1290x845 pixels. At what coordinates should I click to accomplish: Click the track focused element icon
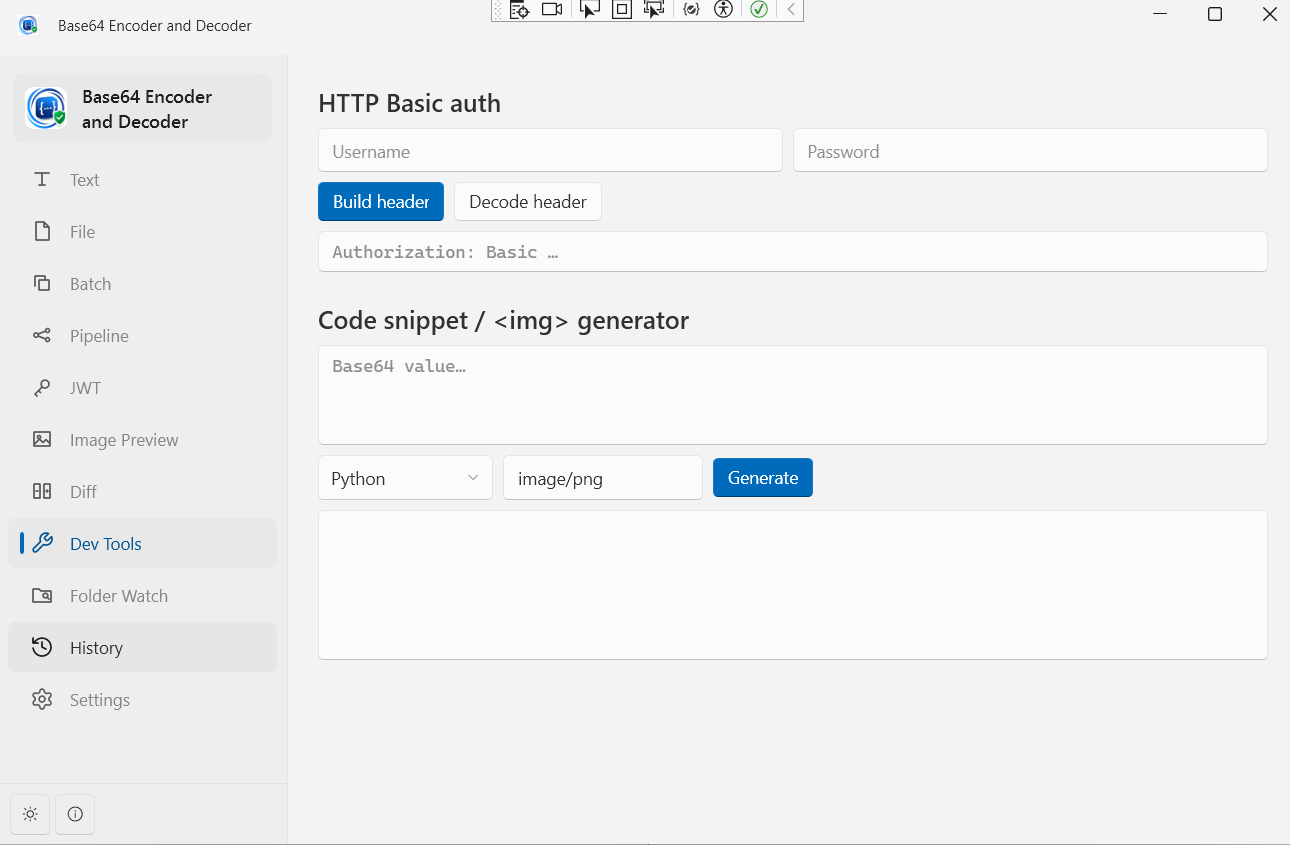[x=654, y=10]
